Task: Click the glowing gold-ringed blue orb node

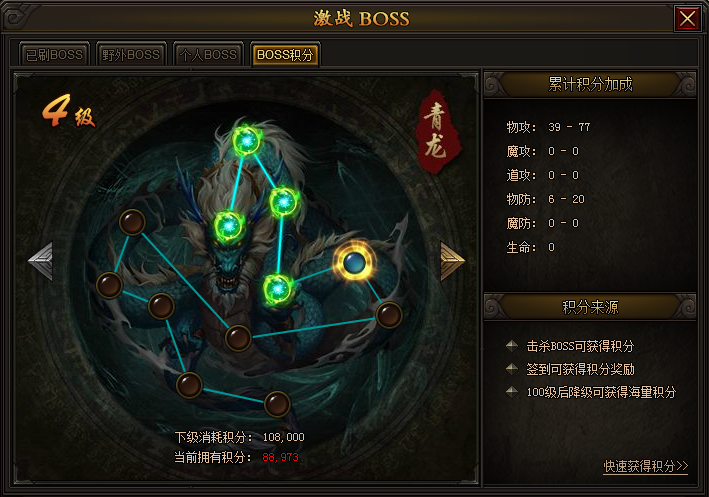Action: tap(354, 262)
